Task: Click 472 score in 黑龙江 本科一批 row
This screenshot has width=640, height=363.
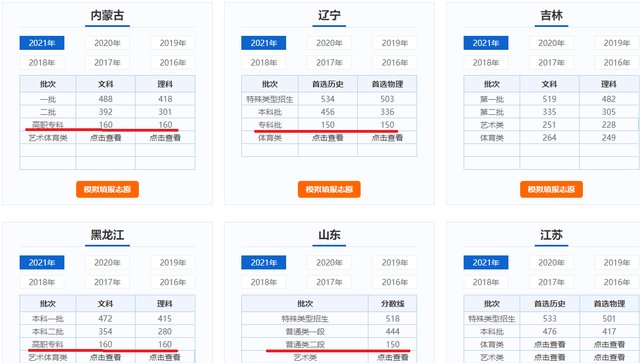Action: pos(105,318)
